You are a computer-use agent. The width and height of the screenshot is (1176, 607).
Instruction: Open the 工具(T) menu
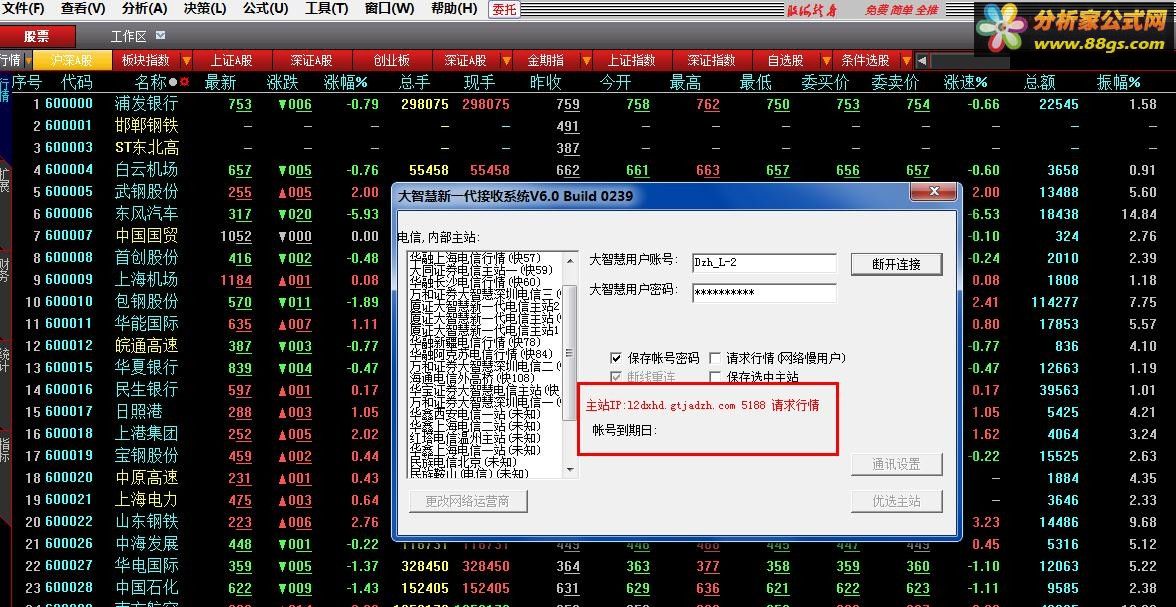326,9
